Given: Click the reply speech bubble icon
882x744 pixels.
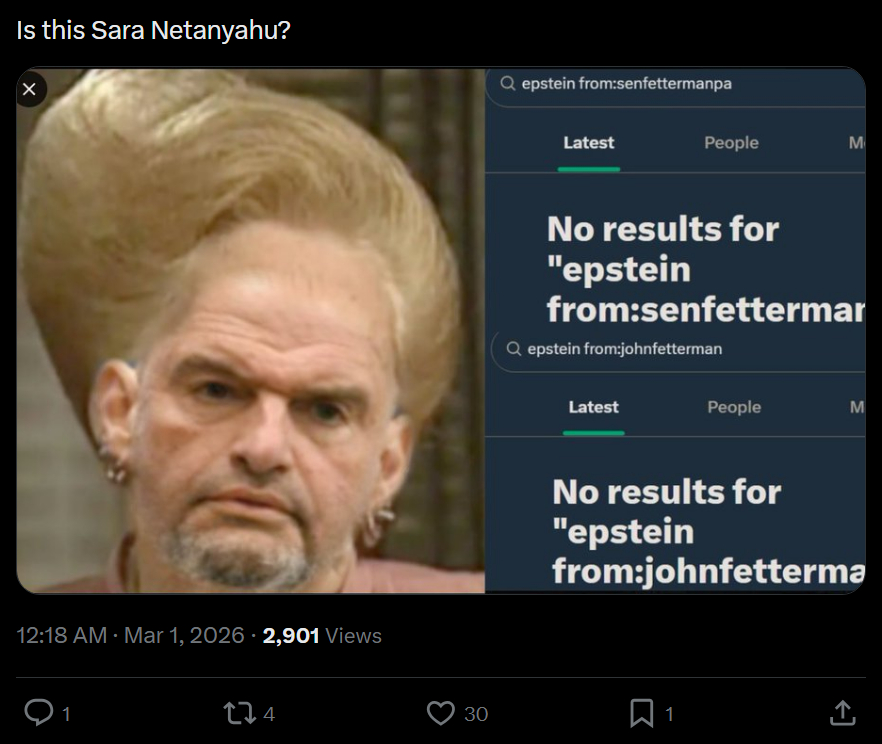Looking at the screenshot, I should (38, 712).
